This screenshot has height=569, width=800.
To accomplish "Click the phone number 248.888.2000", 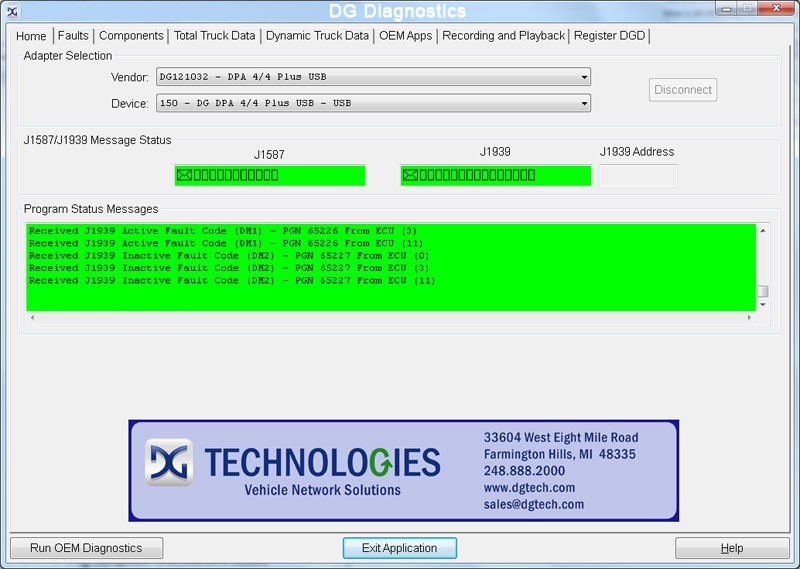I will click(x=524, y=471).
